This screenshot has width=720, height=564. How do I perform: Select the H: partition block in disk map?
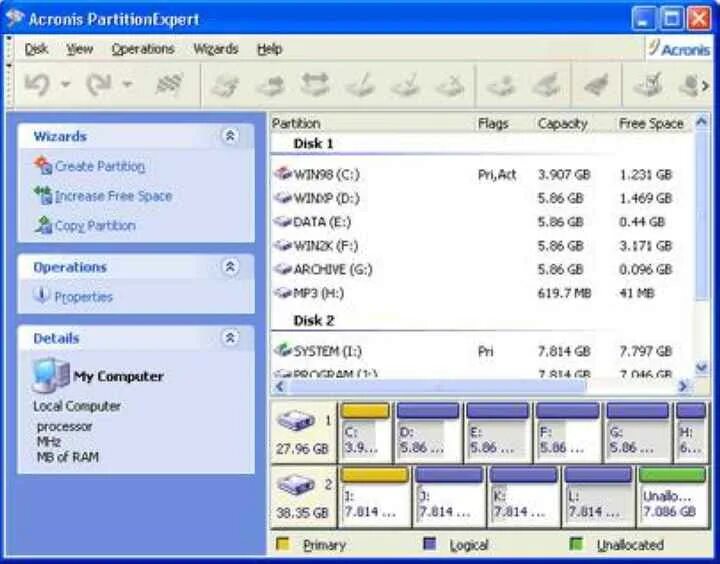tap(691, 432)
